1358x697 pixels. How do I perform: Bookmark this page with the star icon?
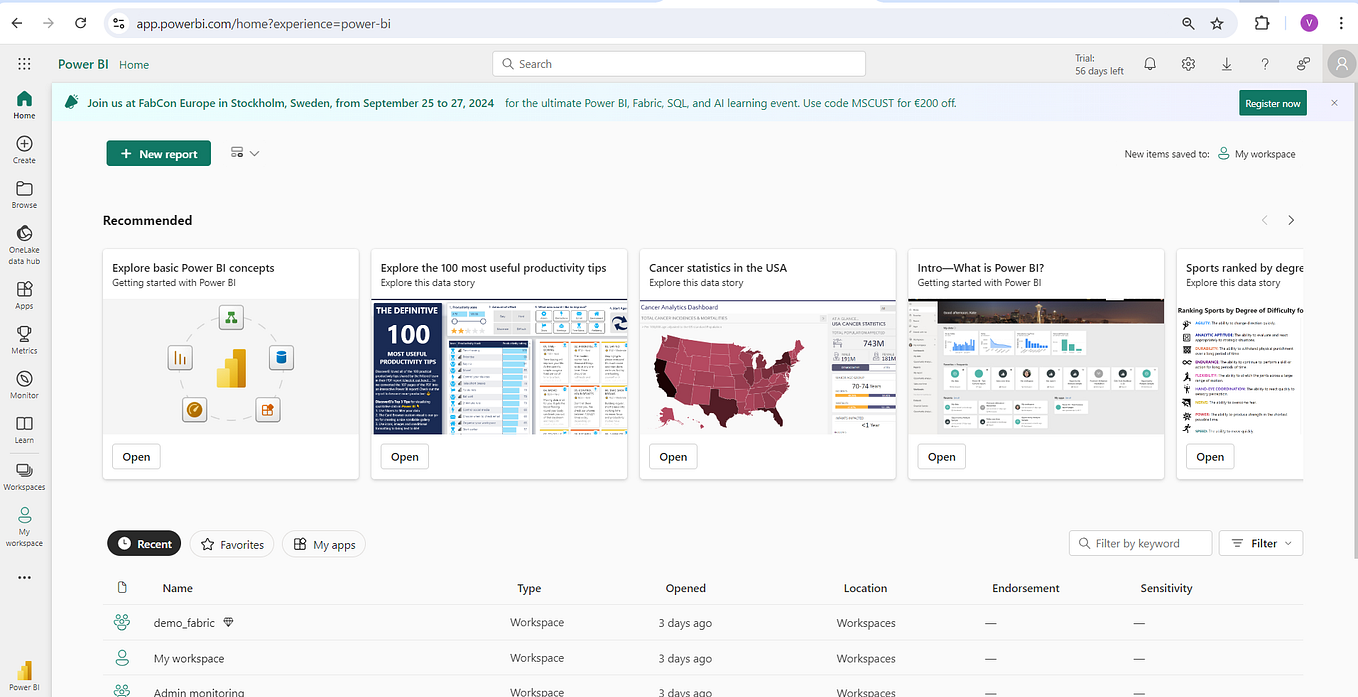pos(1217,23)
